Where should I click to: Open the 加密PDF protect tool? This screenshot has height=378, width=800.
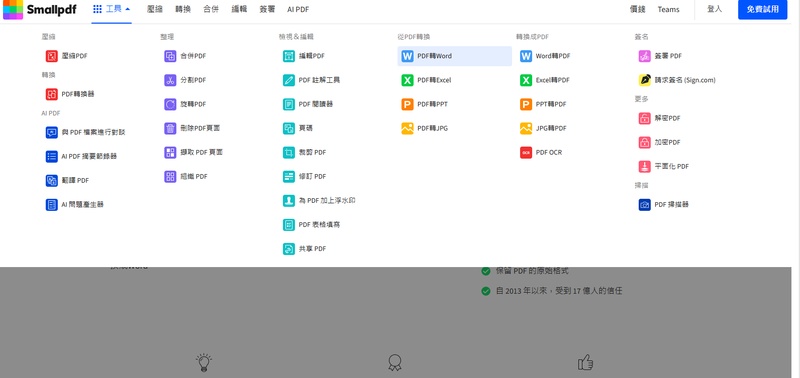click(x=660, y=142)
